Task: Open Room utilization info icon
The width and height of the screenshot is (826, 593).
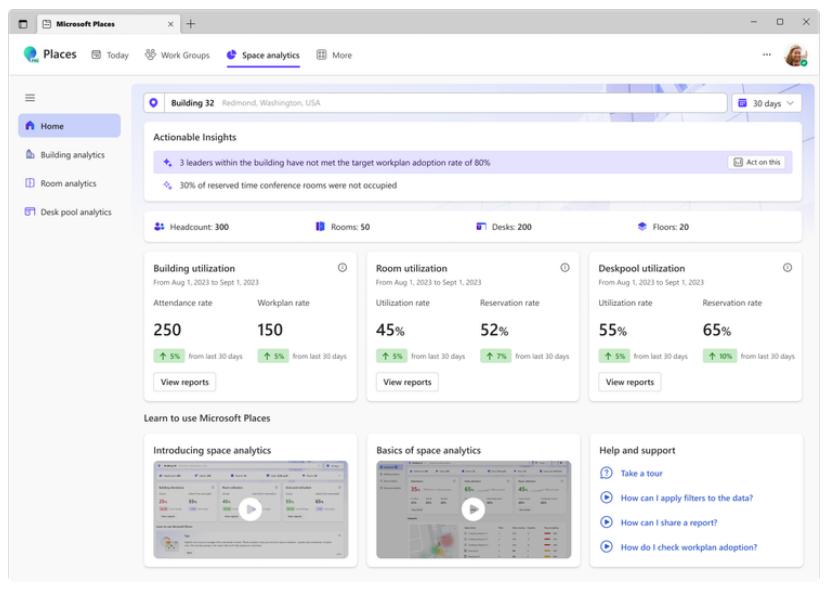Action: [x=565, y=268]
